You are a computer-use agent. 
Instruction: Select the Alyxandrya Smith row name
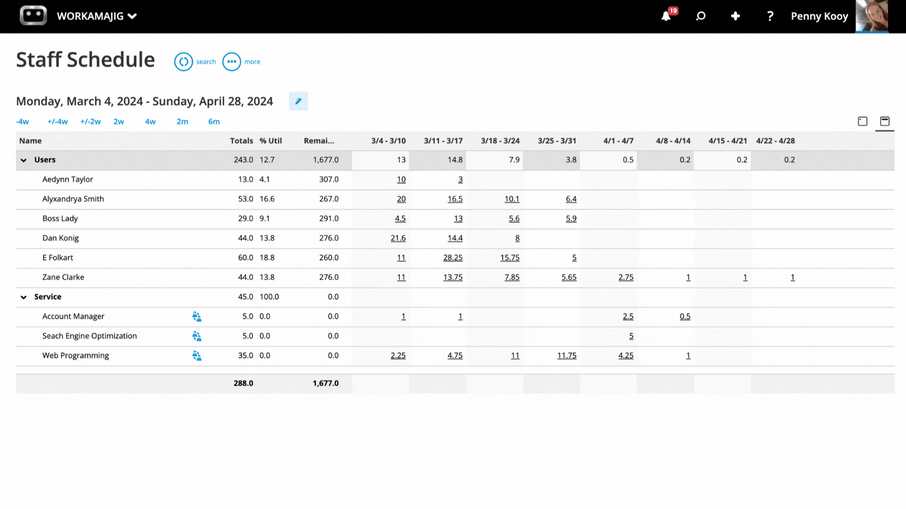click(73, 199)
